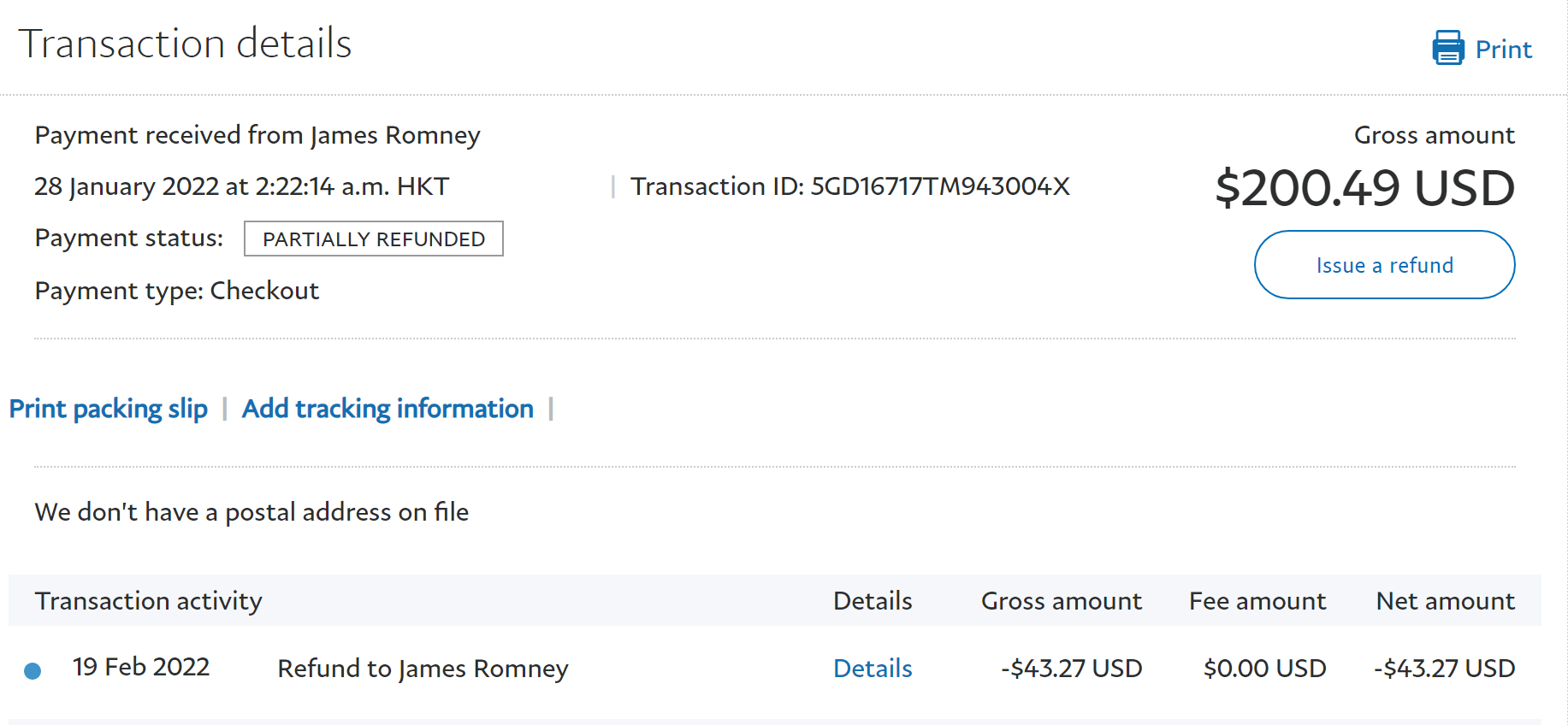Viewport: 1568px width, 725px height.
Task: Select the Refund to James Romney entry
Action: pos(423,668)
